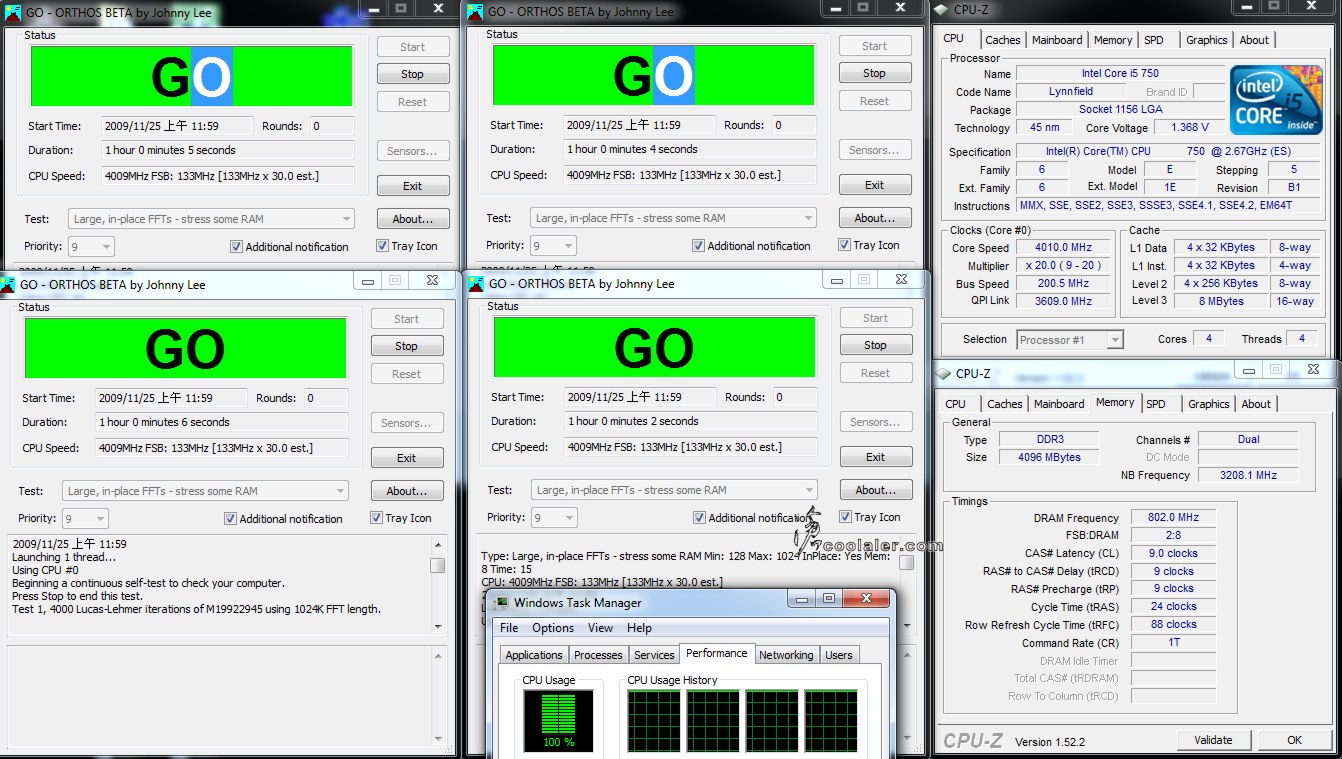Click the first CPU Usage History graph
Image resolution: width=1342 pixels, height=759 pixels.
(x=653, y=721)
